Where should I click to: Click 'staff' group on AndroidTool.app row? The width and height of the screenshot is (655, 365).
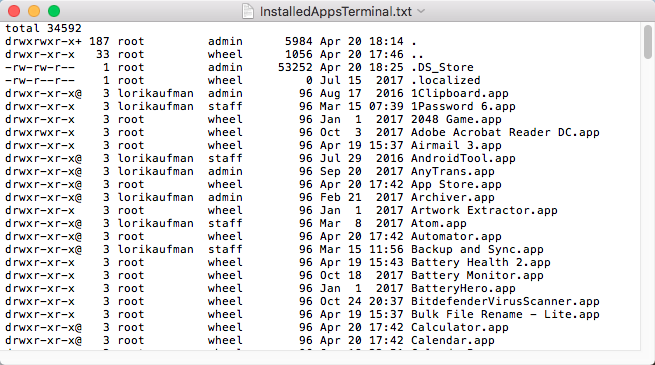tap(225, 158)
